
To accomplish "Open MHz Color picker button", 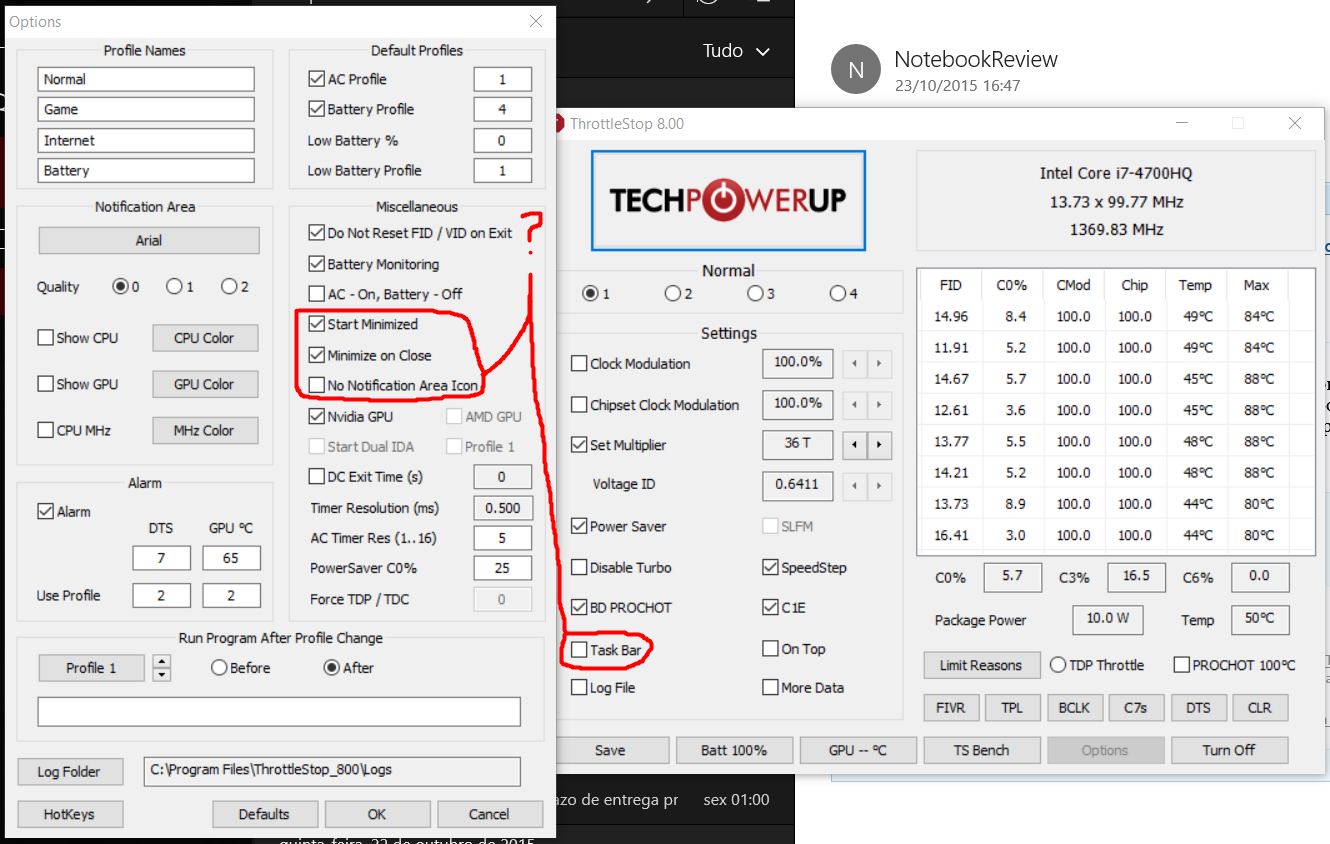I will [x=205, y=430].
